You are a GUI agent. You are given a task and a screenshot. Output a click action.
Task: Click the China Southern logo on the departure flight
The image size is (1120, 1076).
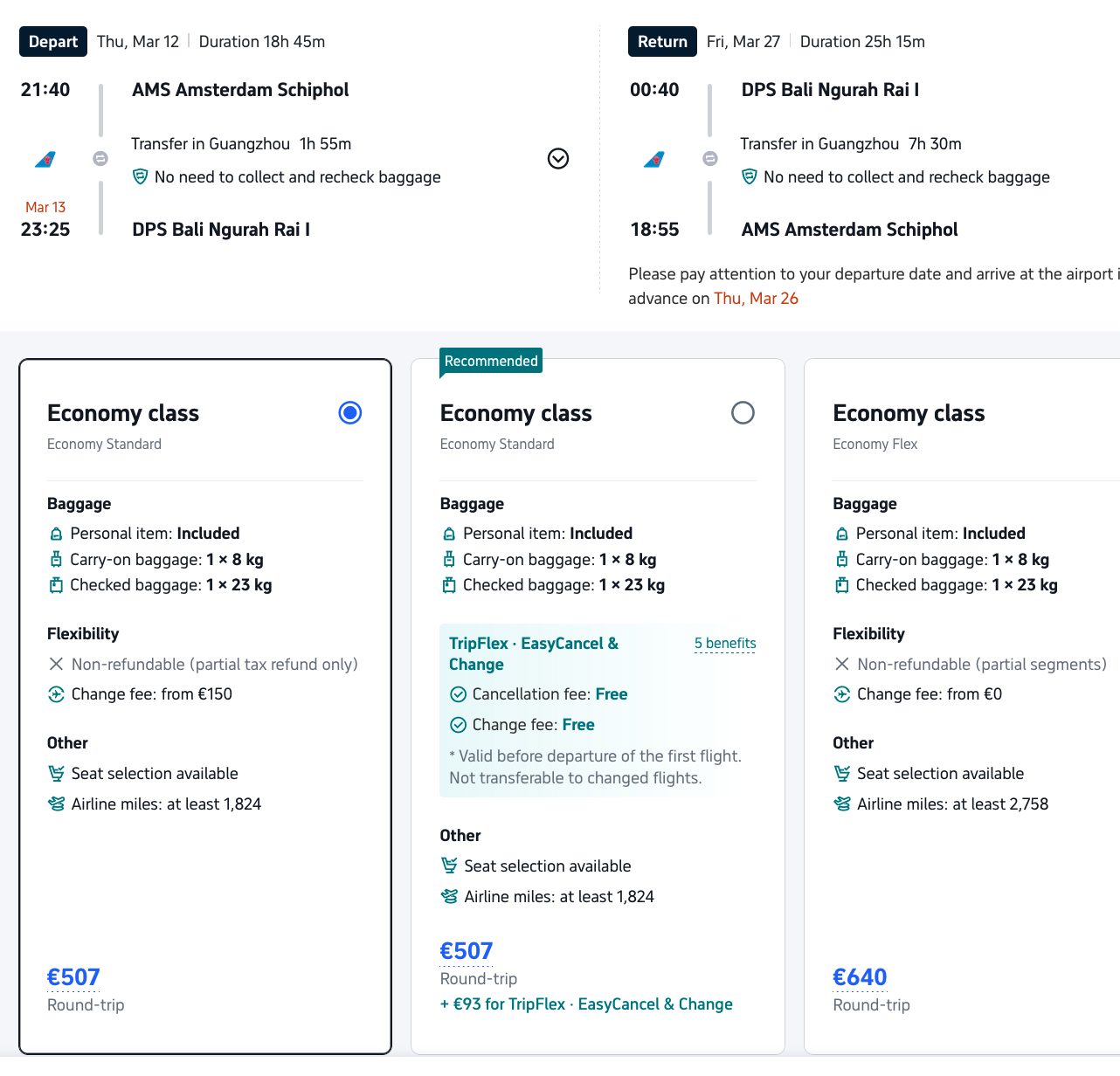[x=45, y=160]
